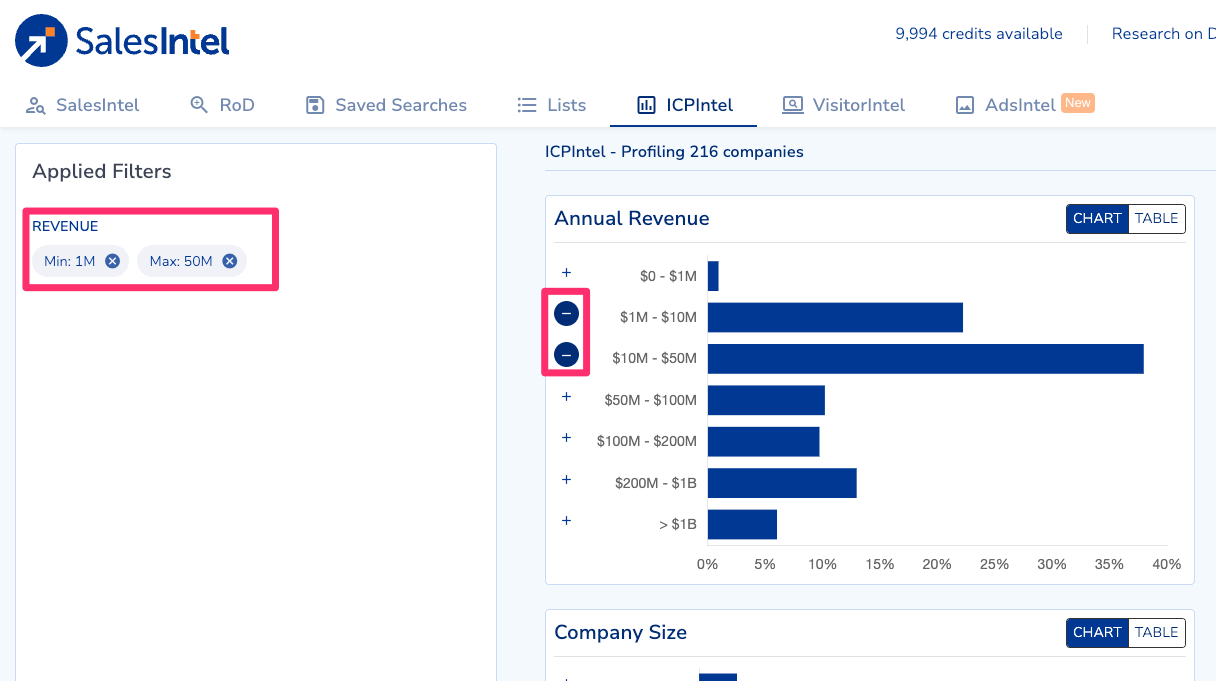This screenshot has height=681, width=1216.
Task: Deselect the $10M - $50M revenue range
Action: pyautogui.click(x=566, y=355)
